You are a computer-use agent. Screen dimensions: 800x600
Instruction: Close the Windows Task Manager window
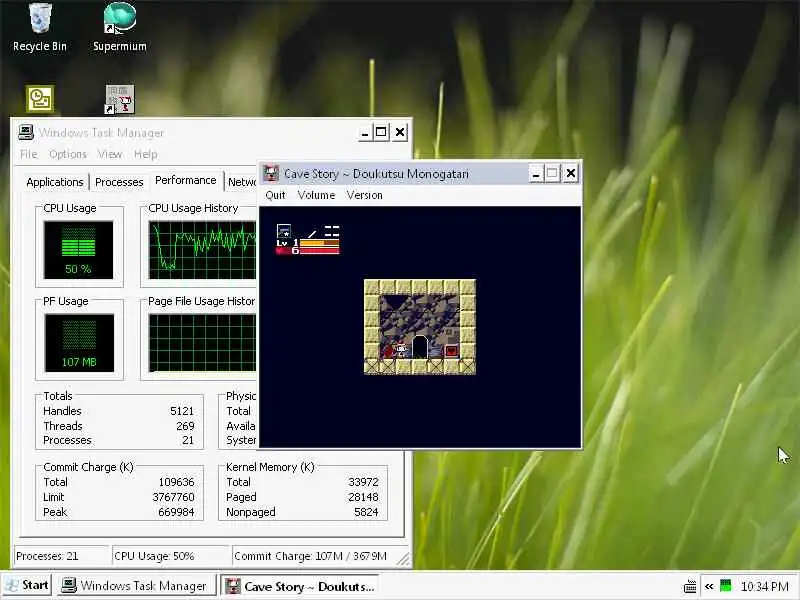click(x=400, y=133)
